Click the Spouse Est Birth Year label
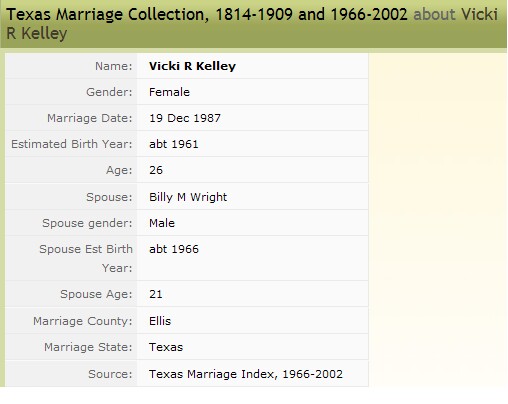This screenshot has height=404, width=508. (x=86, y=258)
